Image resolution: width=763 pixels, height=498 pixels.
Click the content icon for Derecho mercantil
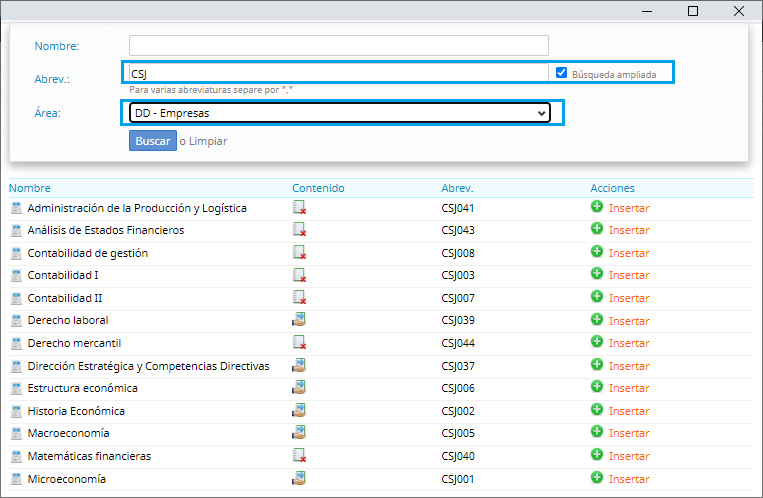point(299,342)
